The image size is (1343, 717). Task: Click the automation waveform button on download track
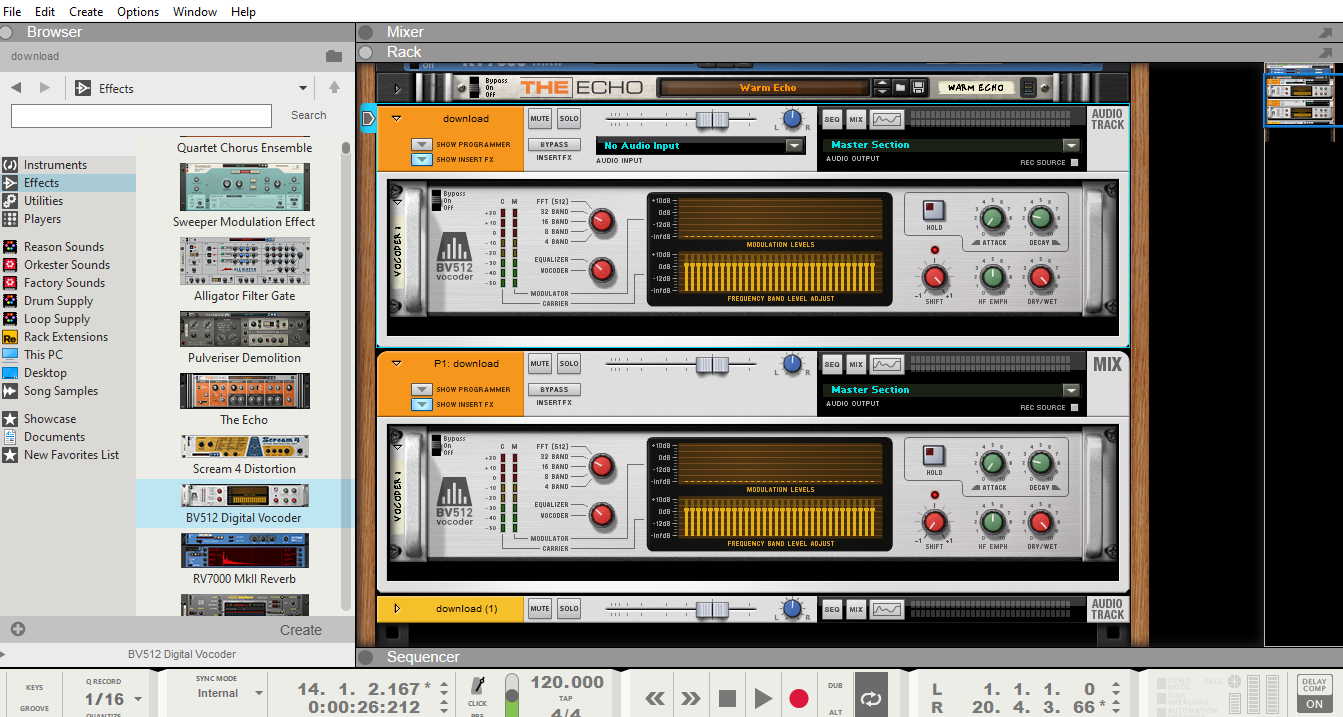[x=887, y=120]
